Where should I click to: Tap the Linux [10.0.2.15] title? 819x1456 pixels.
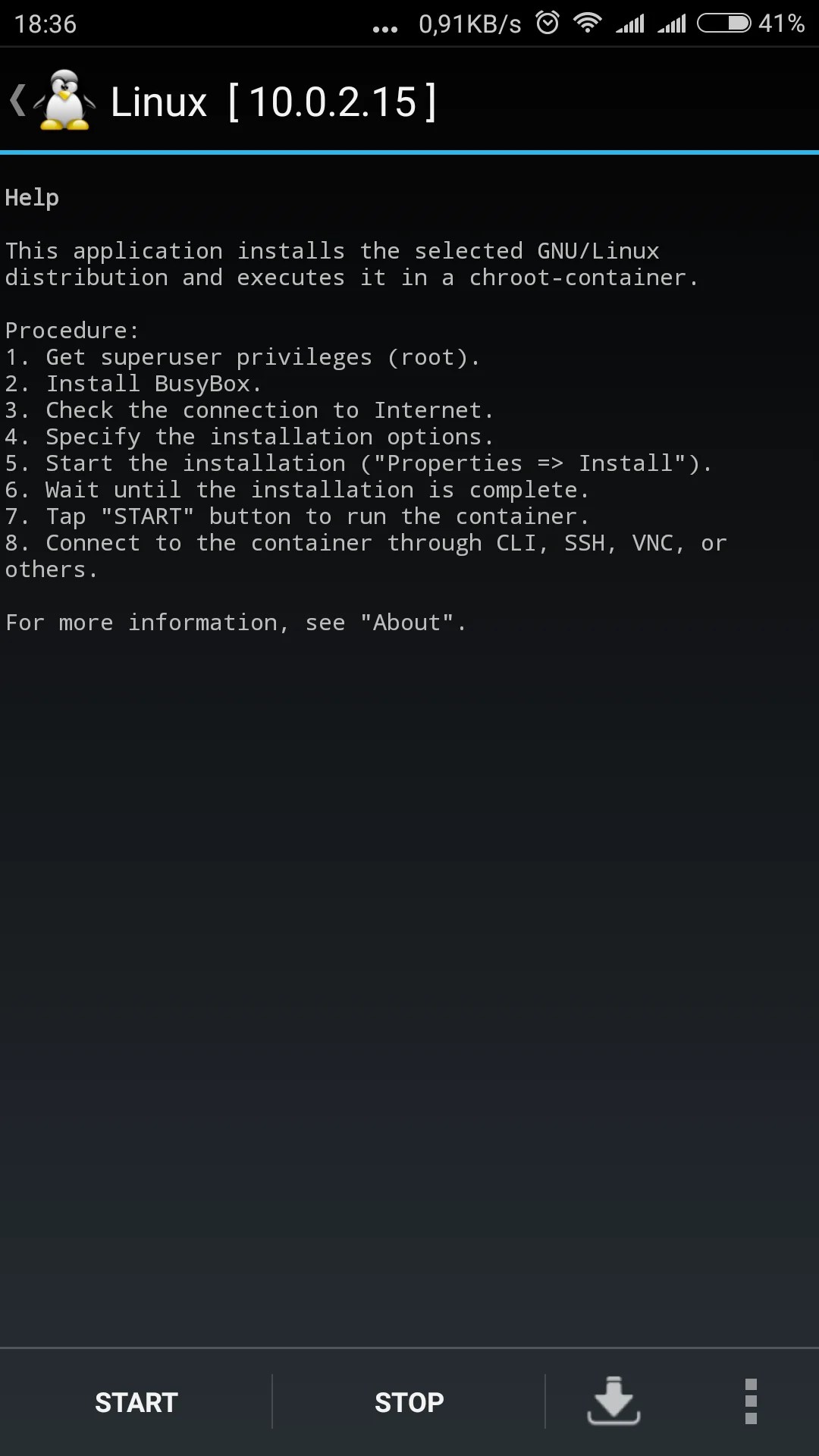(x=273, y=102)
